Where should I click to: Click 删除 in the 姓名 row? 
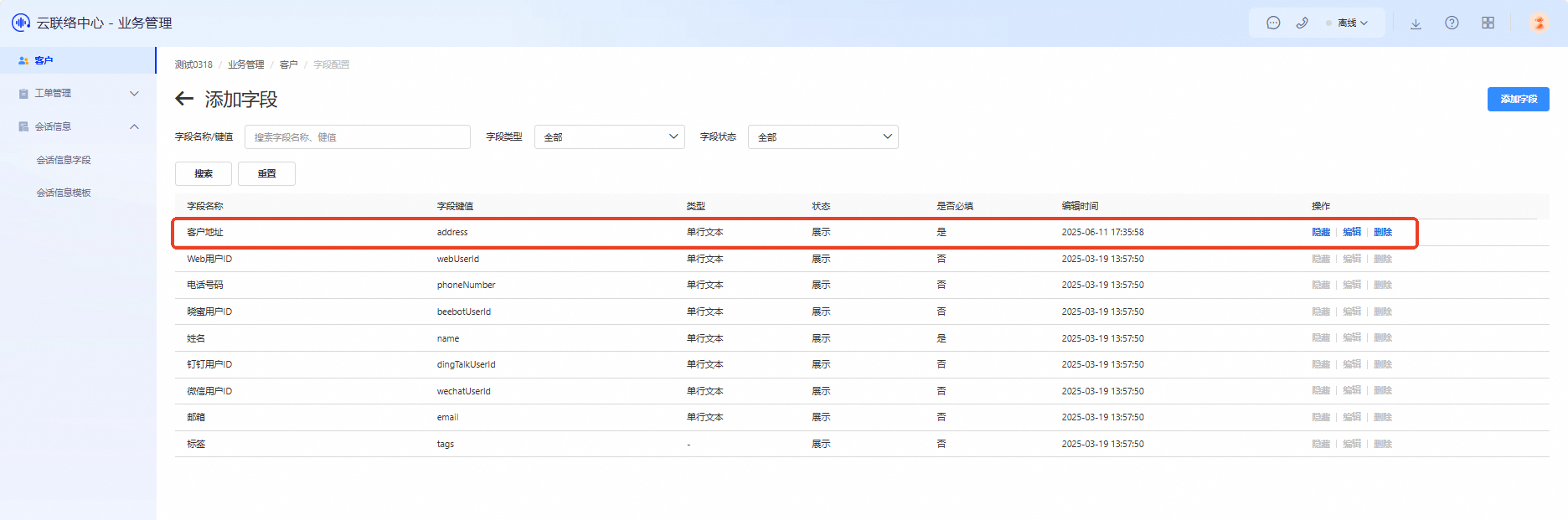(x=1383, y=337)
